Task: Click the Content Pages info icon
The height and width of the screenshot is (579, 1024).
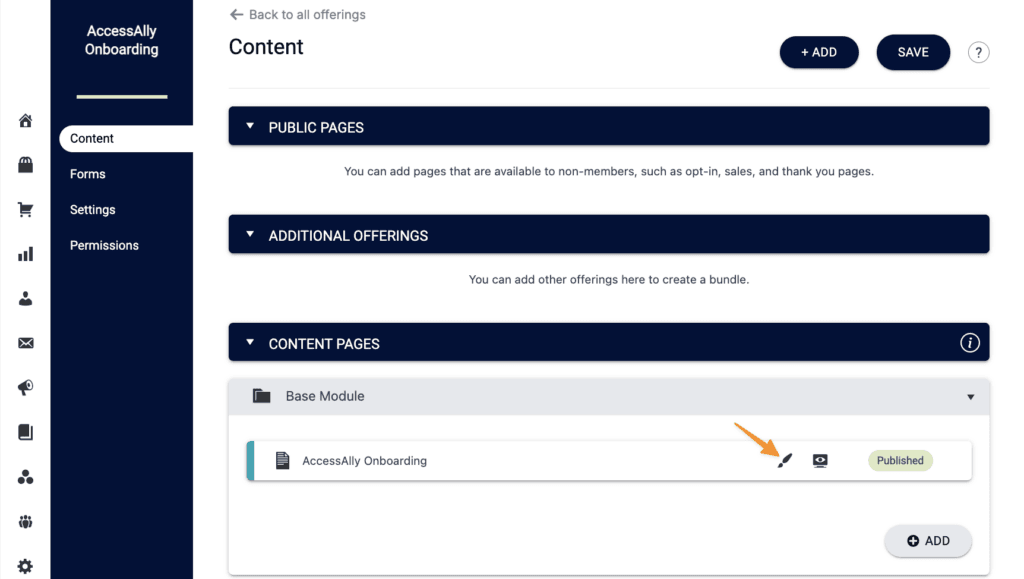Action: [969, 343]
